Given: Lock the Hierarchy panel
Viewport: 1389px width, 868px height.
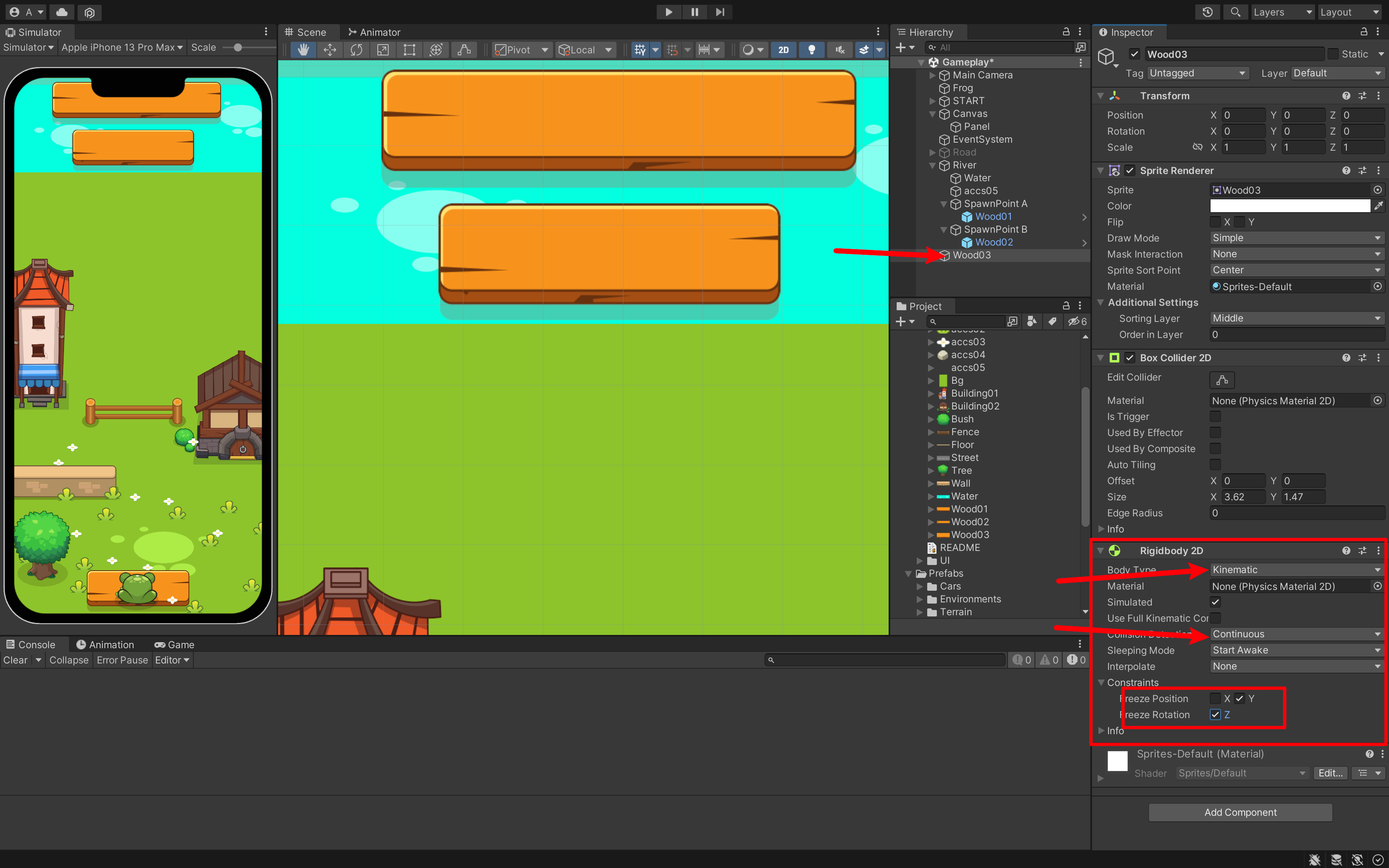Looking at the screenshot, I should point(1066,32).
